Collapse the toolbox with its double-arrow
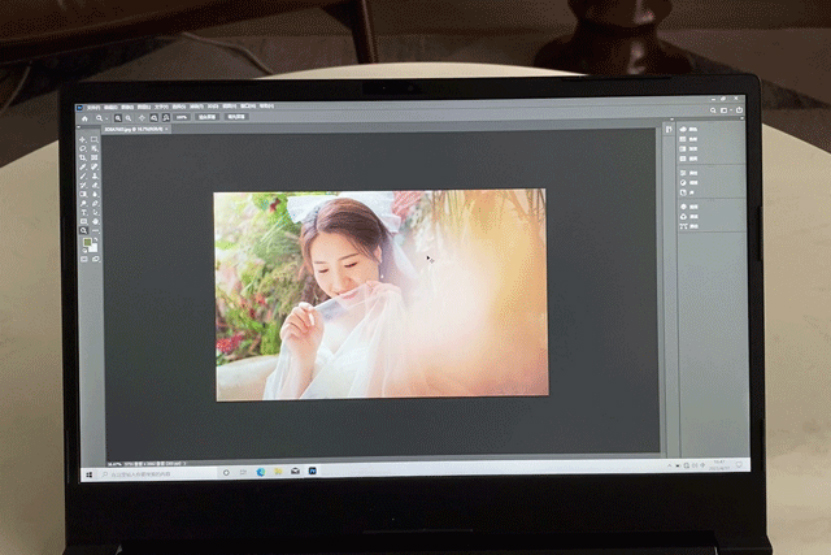This screenshot has width=831, height=555. [79, 127]
